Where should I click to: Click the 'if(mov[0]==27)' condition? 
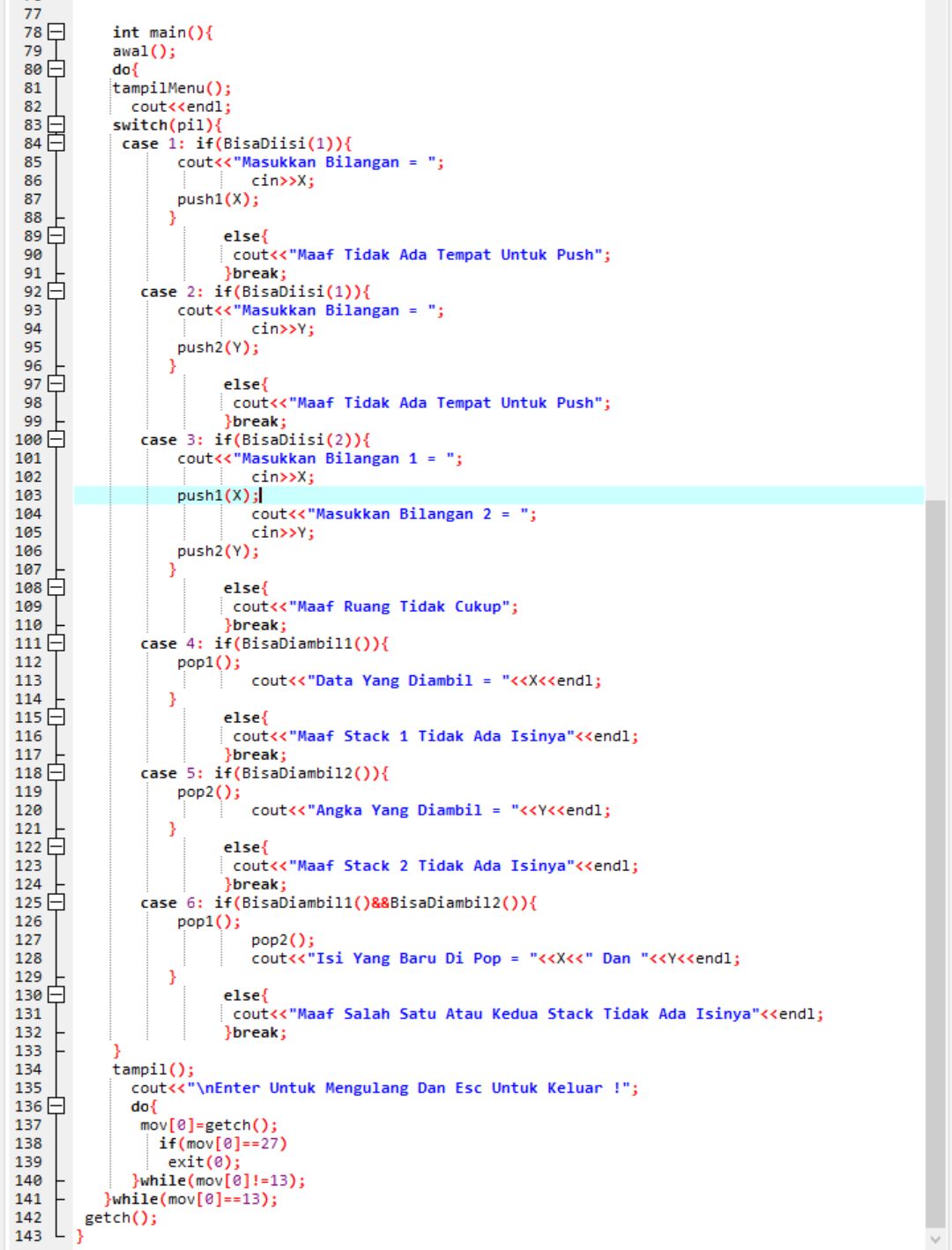click(x=223, y=1143)
